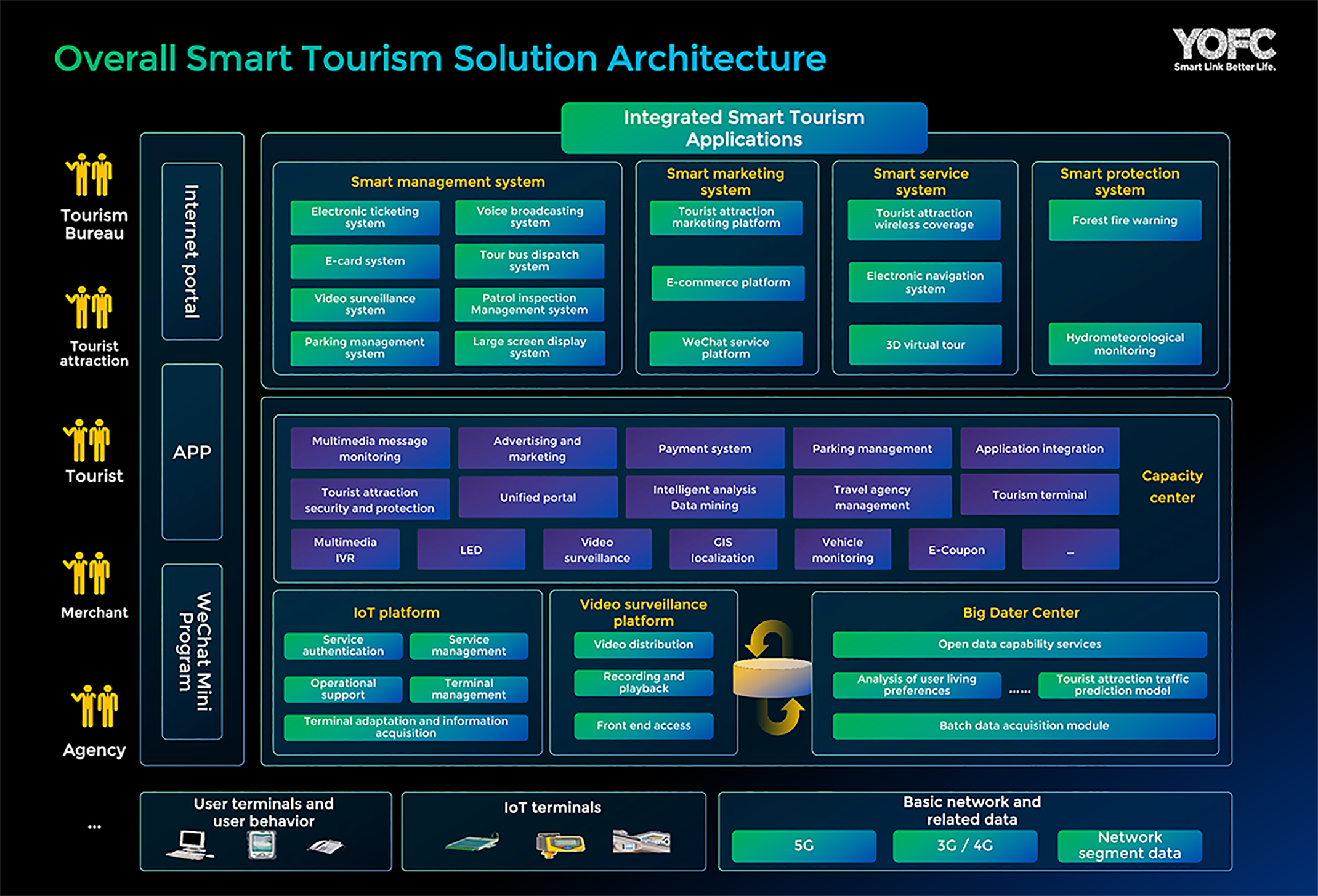1318x896 pixels.
Task: Click the tablet device icon
Action: (262, 844)
